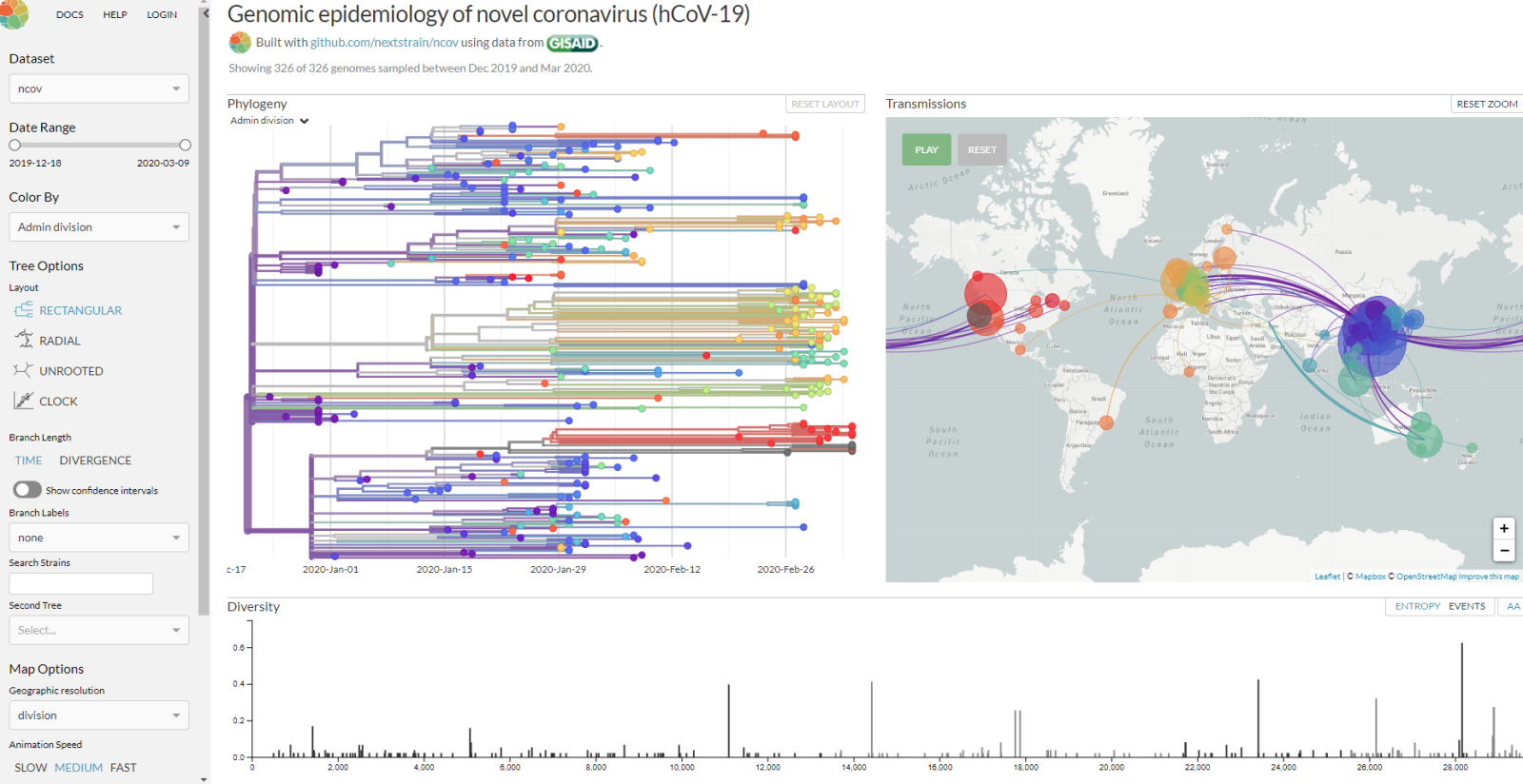Select the Radial tree layout icon

coord(24,340)
